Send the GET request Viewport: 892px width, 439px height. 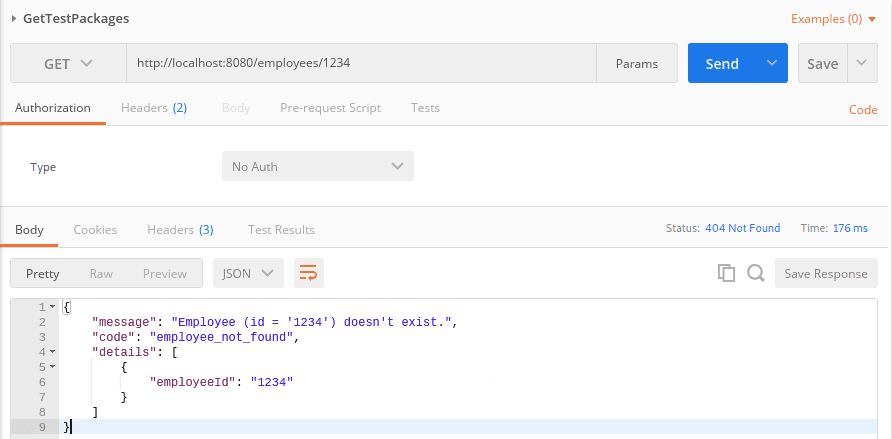click(722, 63)
